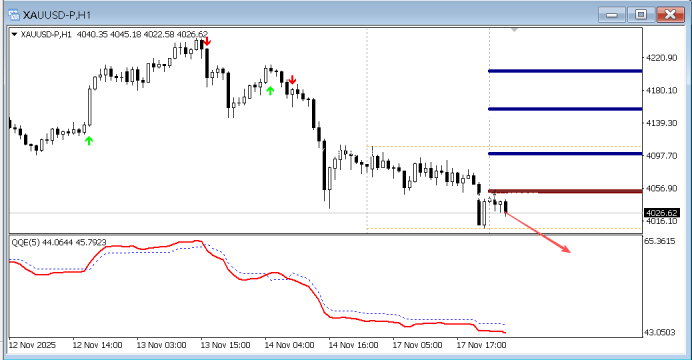Image resolution: width=692 pixels, height=360 pixels.
Task: Click the 13 Nov 15:00 time label
Action: point(225,345)
